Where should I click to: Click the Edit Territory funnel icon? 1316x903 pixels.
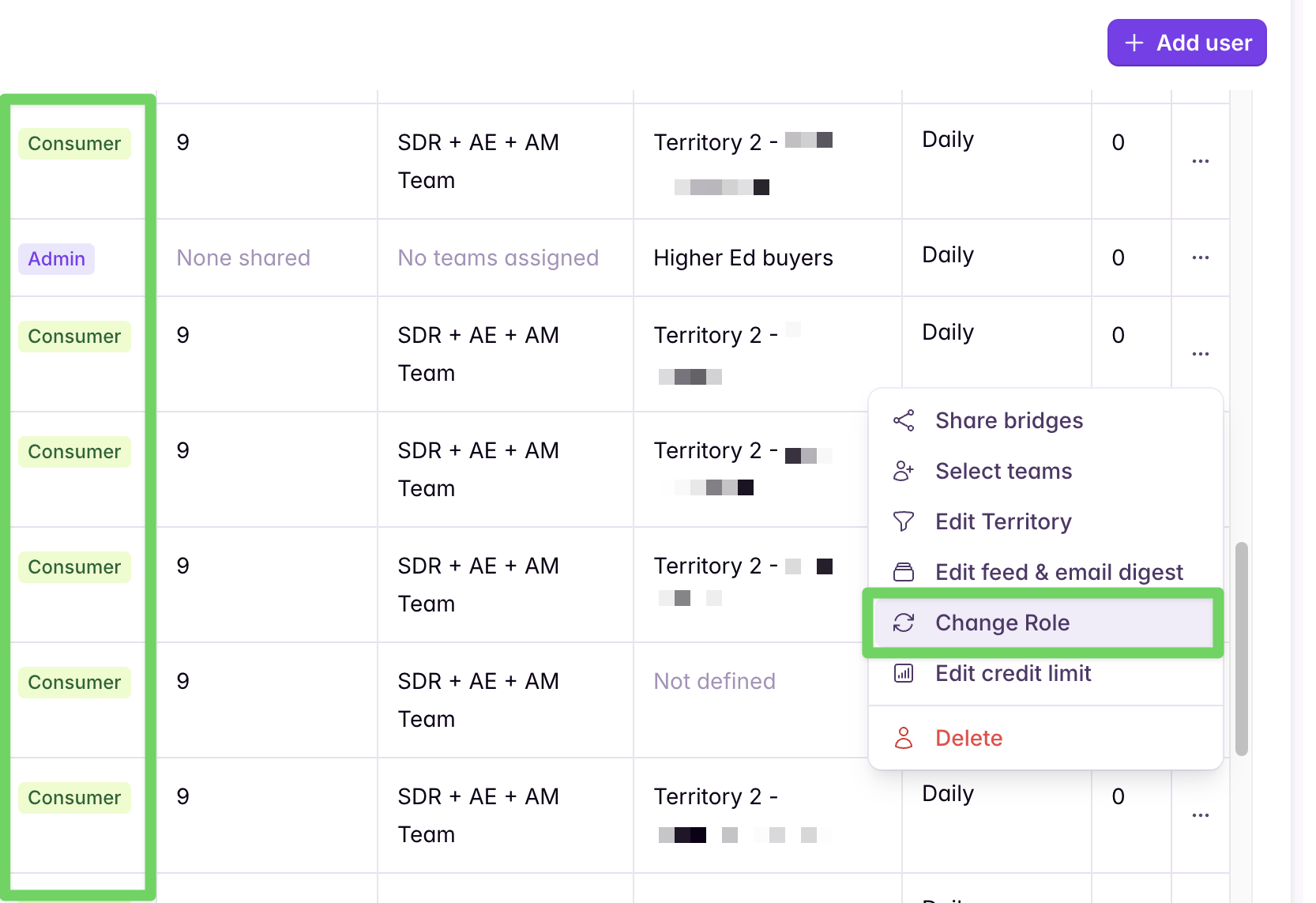click(x=903, y=521)
